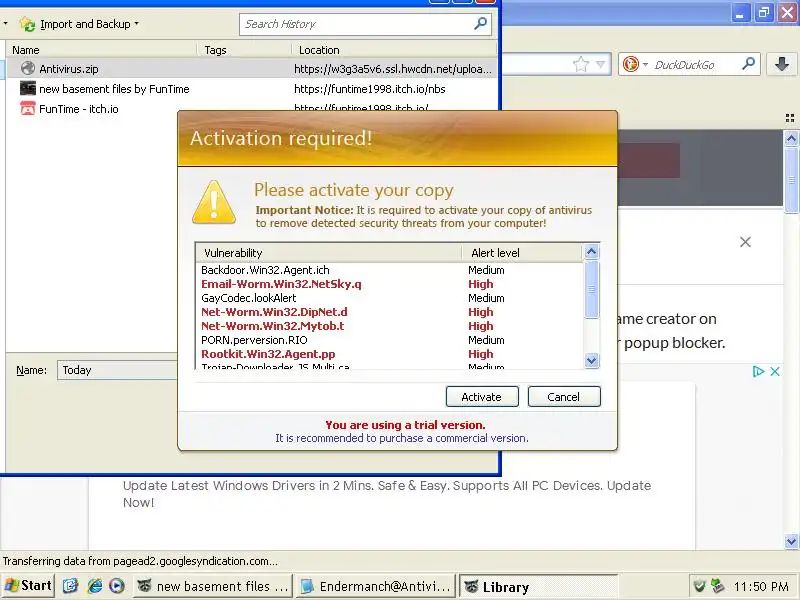This screenshot has width=800, height=600.
Task: Close the advertisement with the blue X
Action: tap(774, 371)
